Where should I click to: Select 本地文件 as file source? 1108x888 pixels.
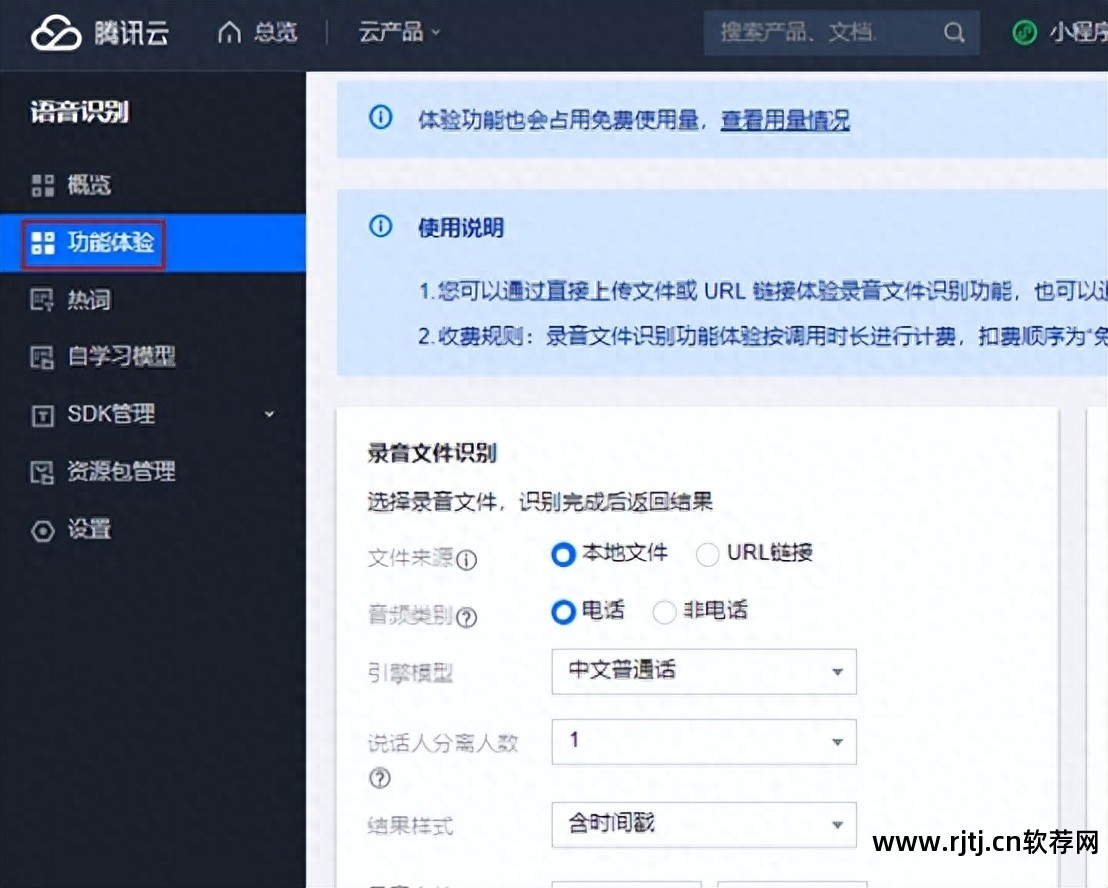click(563, 553)
